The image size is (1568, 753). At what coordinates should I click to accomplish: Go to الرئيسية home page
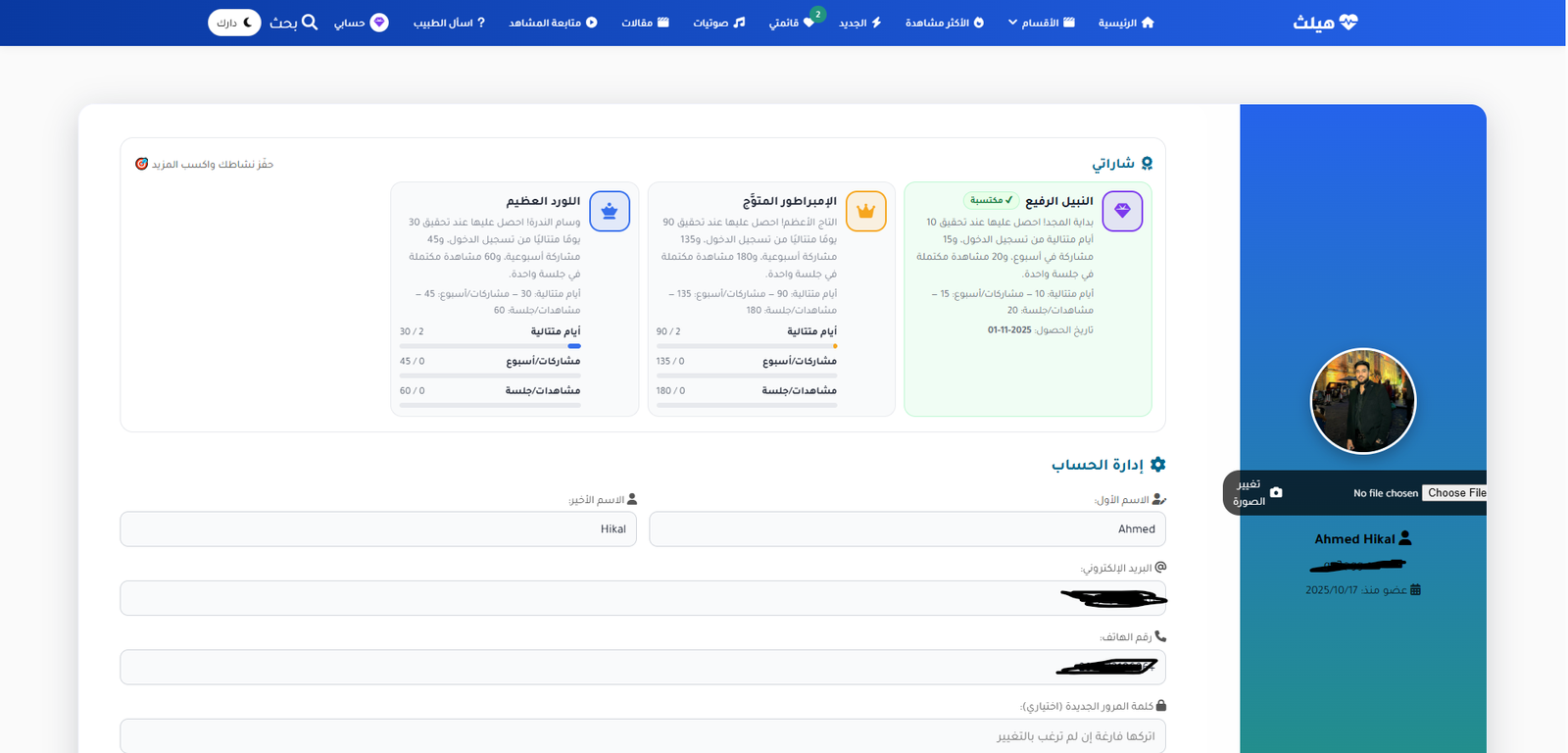click(x=1126, y=23)
